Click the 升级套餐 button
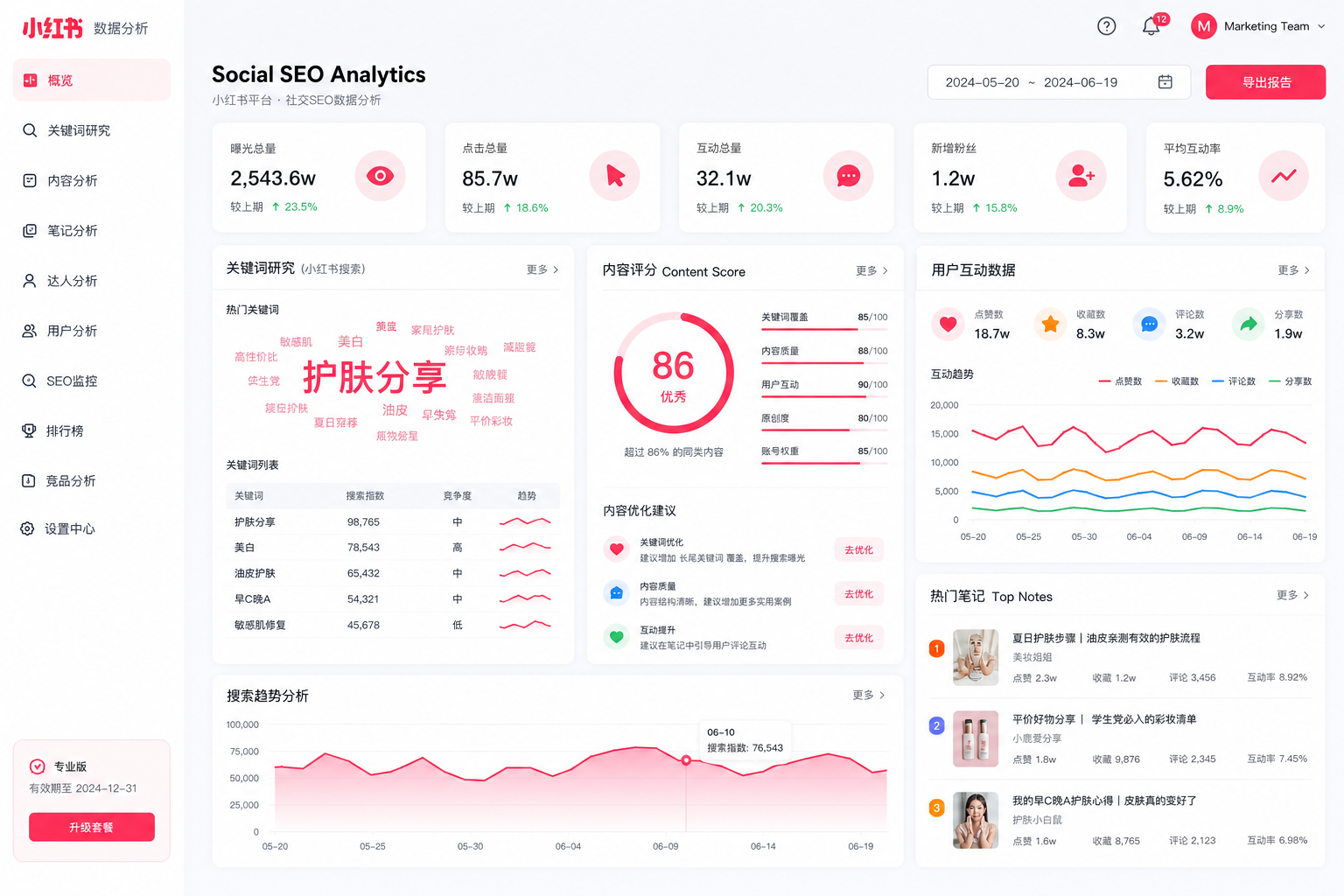Image resolution: width=1344 pixels, height=896 pixels. click(x=92, y=827)
